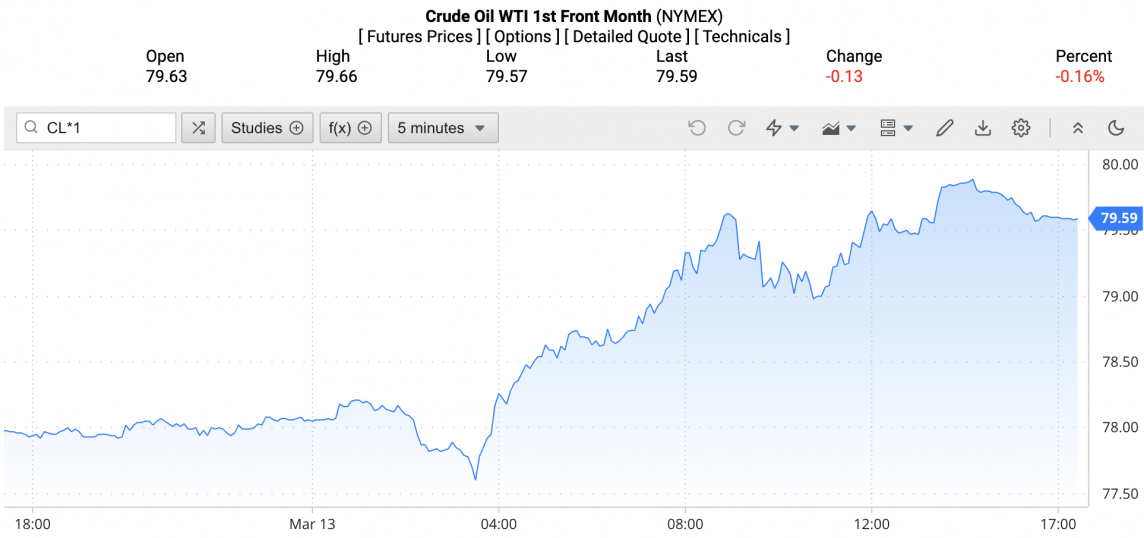Select the pencil drawing tool
Image resolution: width=1144 pixels, height=538 pixels.
pos(944,128)
